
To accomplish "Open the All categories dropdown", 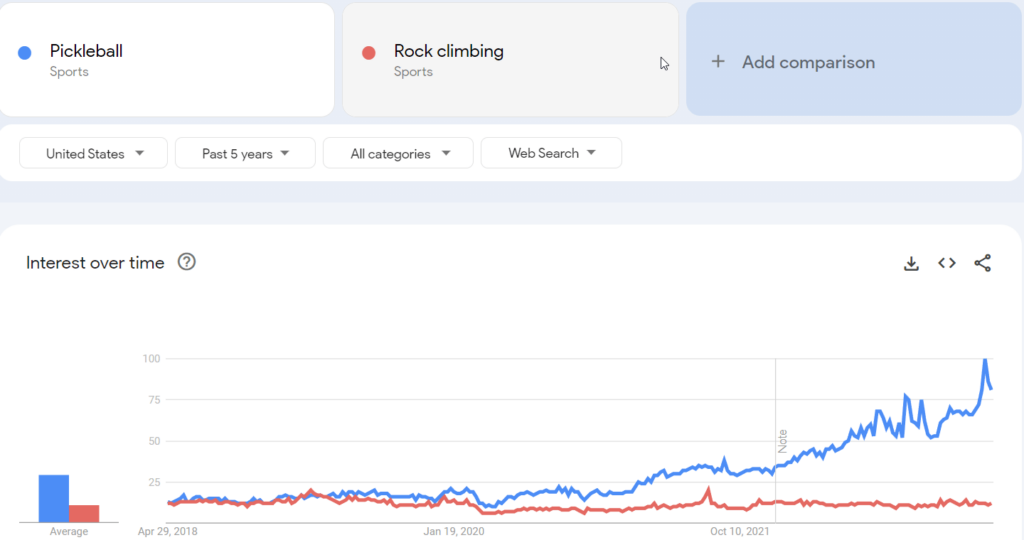I will click(398, 154).
